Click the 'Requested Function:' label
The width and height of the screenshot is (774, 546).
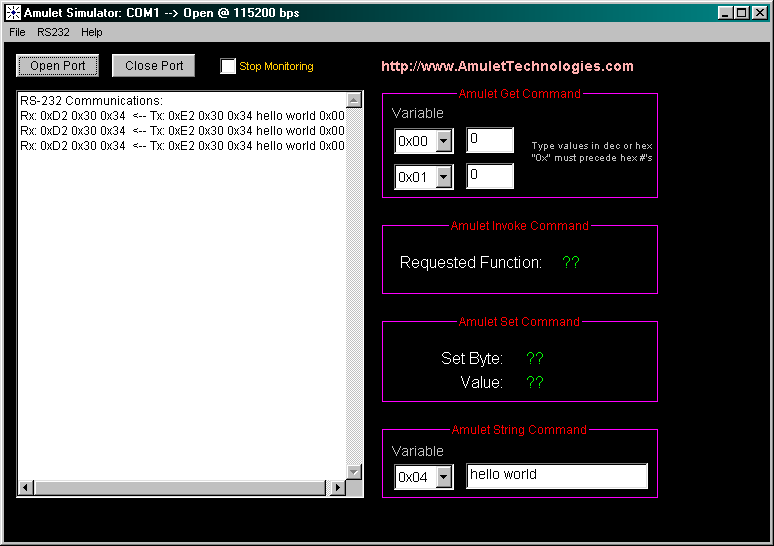coord(470,263)
